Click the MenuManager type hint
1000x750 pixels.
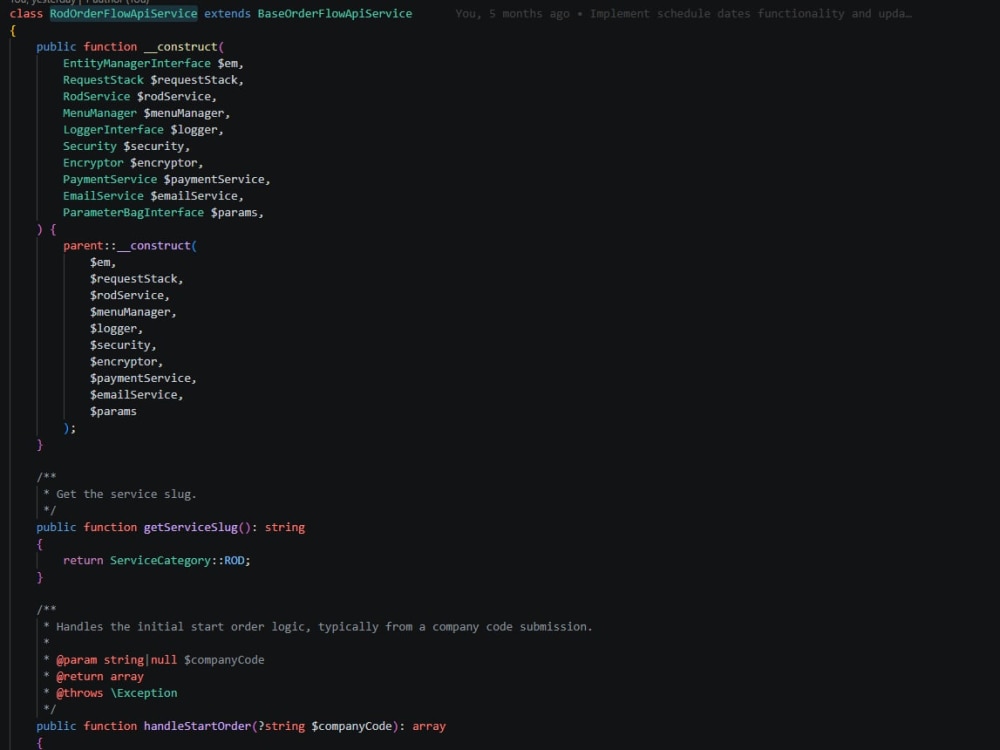[99, 113]
